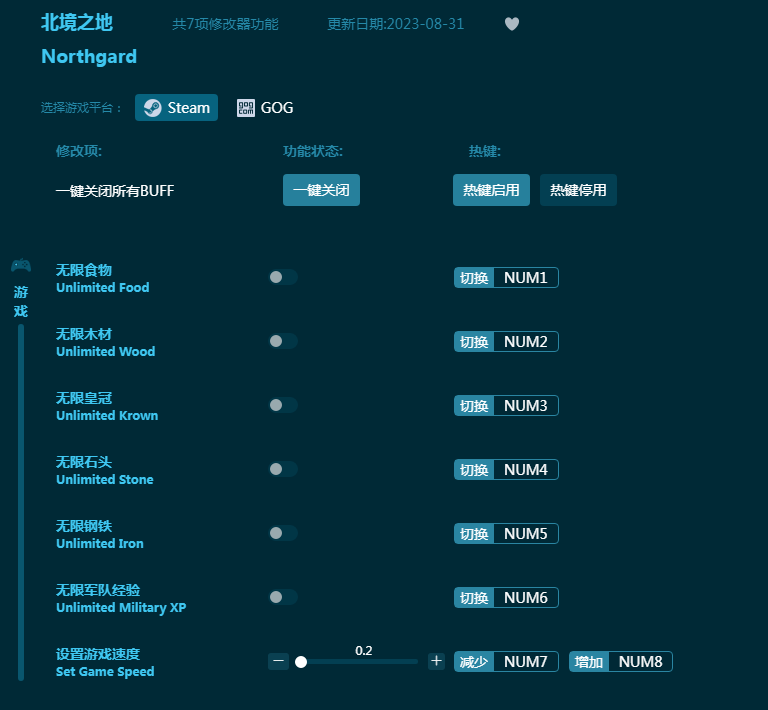This screenshot has width=768, height=710.
Task: Click the 切换 button beside NUM2
Action: coord(474,342)
